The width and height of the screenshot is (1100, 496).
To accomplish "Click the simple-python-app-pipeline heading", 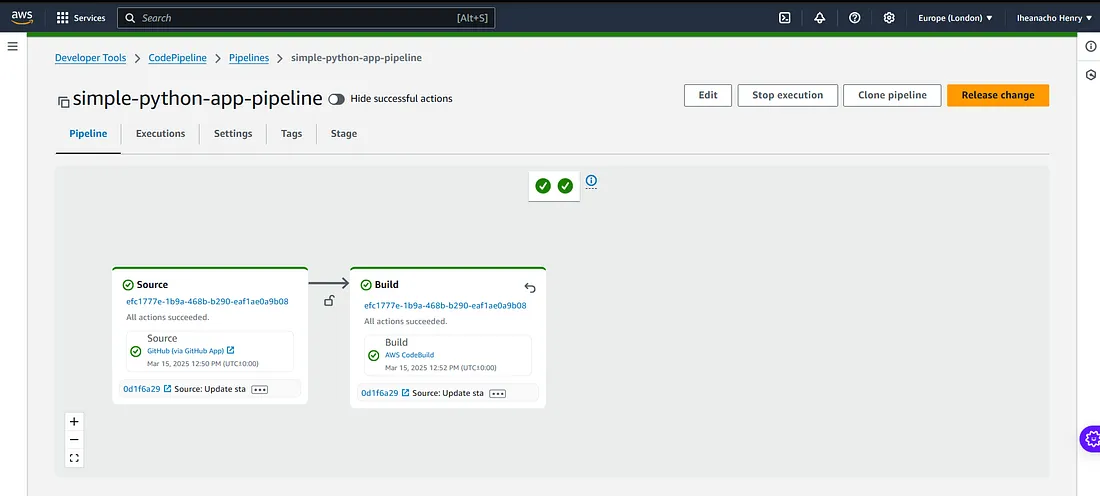I will [x=198, y=98].
